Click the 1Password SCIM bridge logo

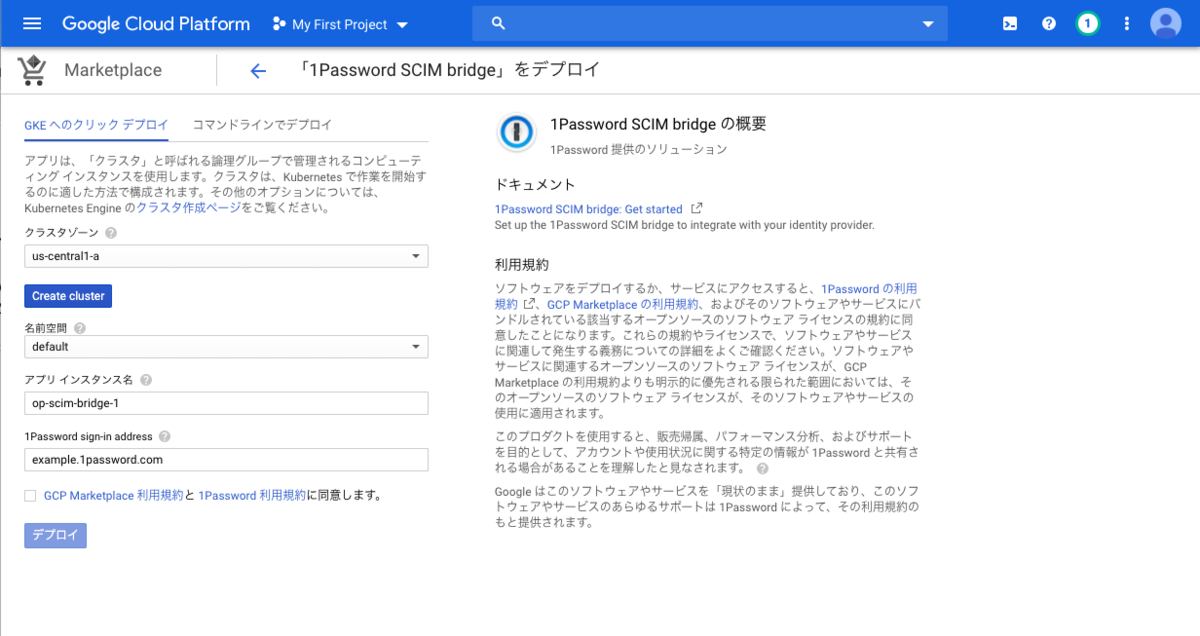click(516, 132)
